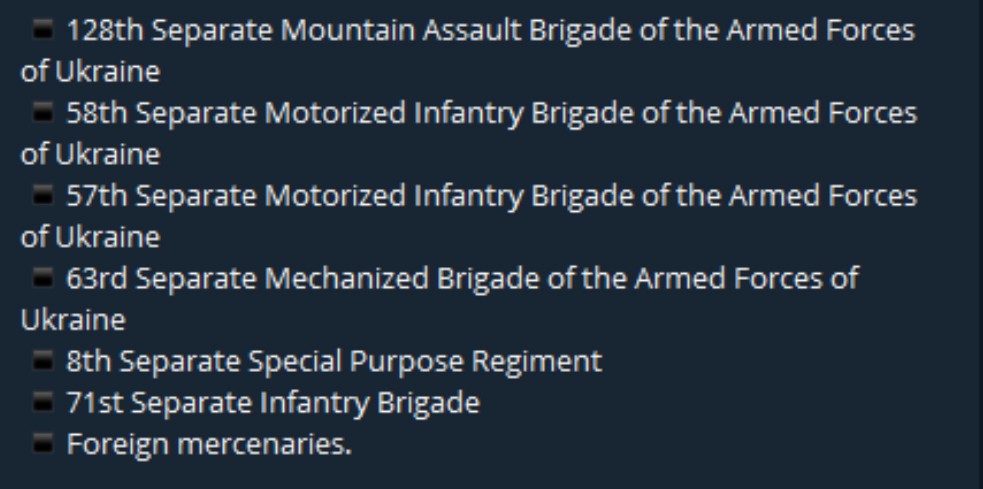Select the 8th Separate Special Purpose Regiment entry
The width and height of the screenshot is (983, 489).
tap(334, 361)
